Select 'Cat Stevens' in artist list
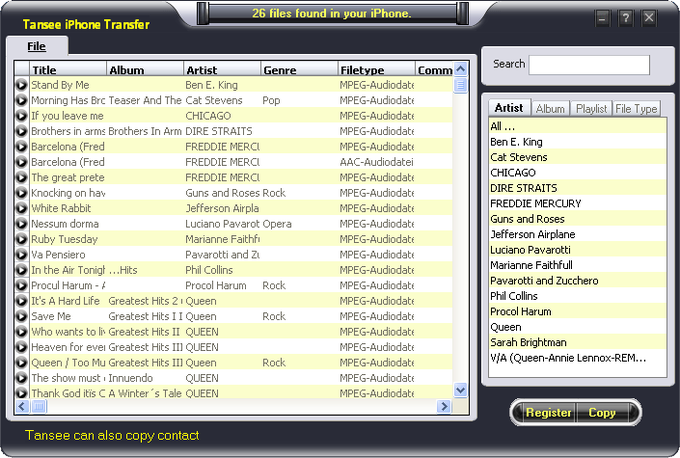This screenshot has width=680, height=458. [x=577, y=157]
